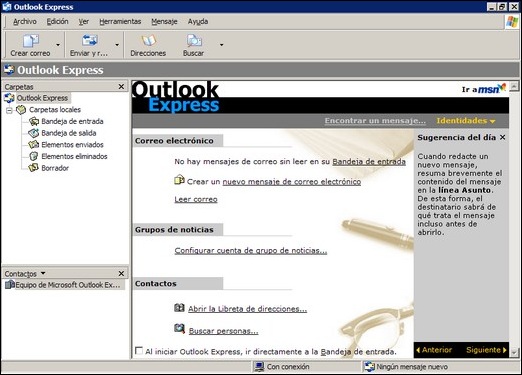
Task: Close the Carpetas pane
Action: point(121,87)
